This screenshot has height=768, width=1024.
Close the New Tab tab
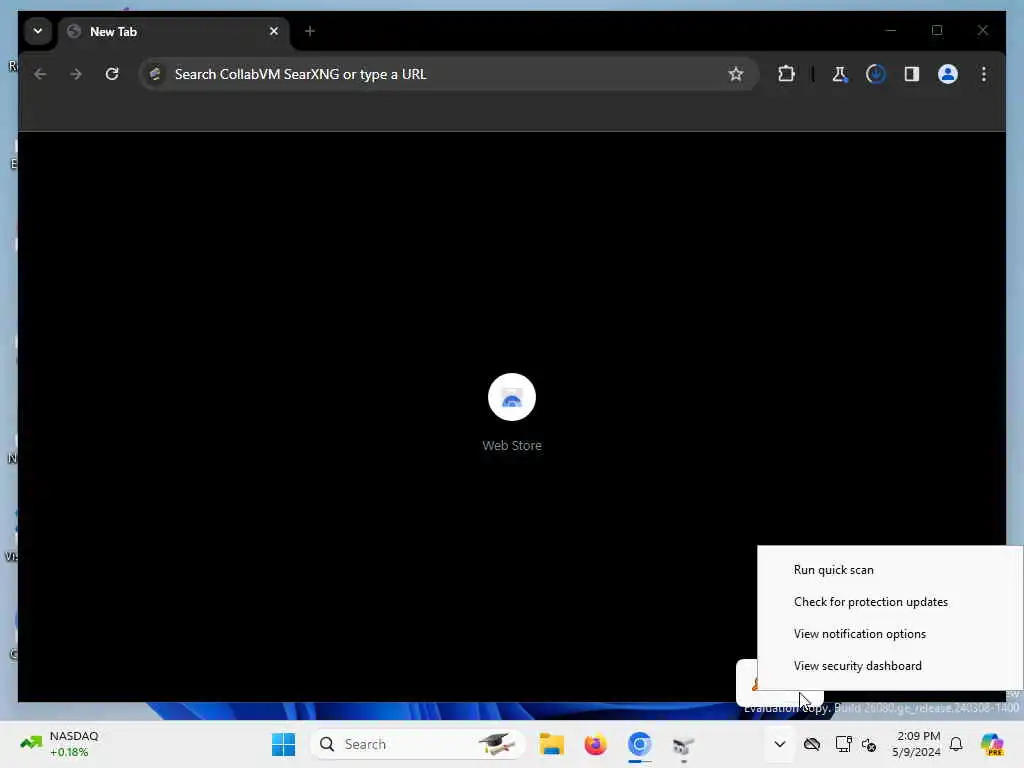coord(274,31)
